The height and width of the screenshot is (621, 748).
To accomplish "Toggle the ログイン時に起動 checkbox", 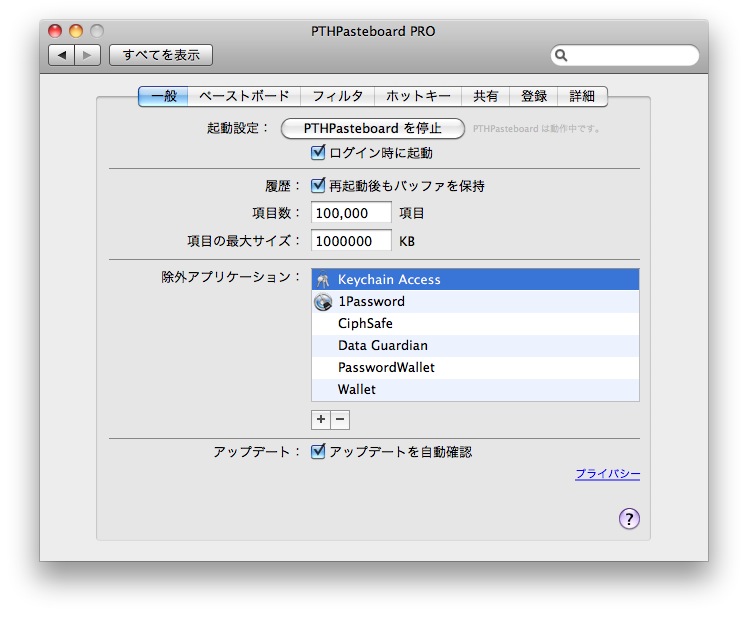I will [319, 153].
